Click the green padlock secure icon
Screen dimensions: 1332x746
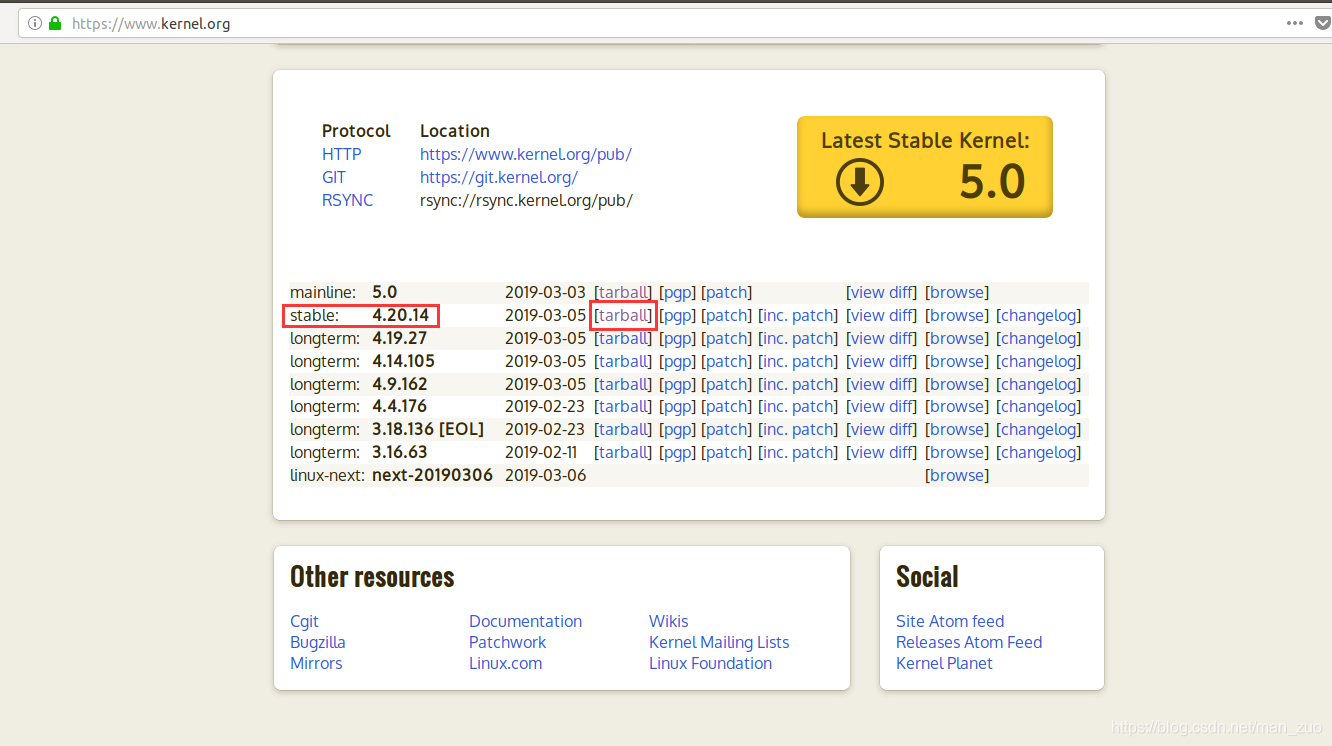pyautogui.click(x=55, y=23)
